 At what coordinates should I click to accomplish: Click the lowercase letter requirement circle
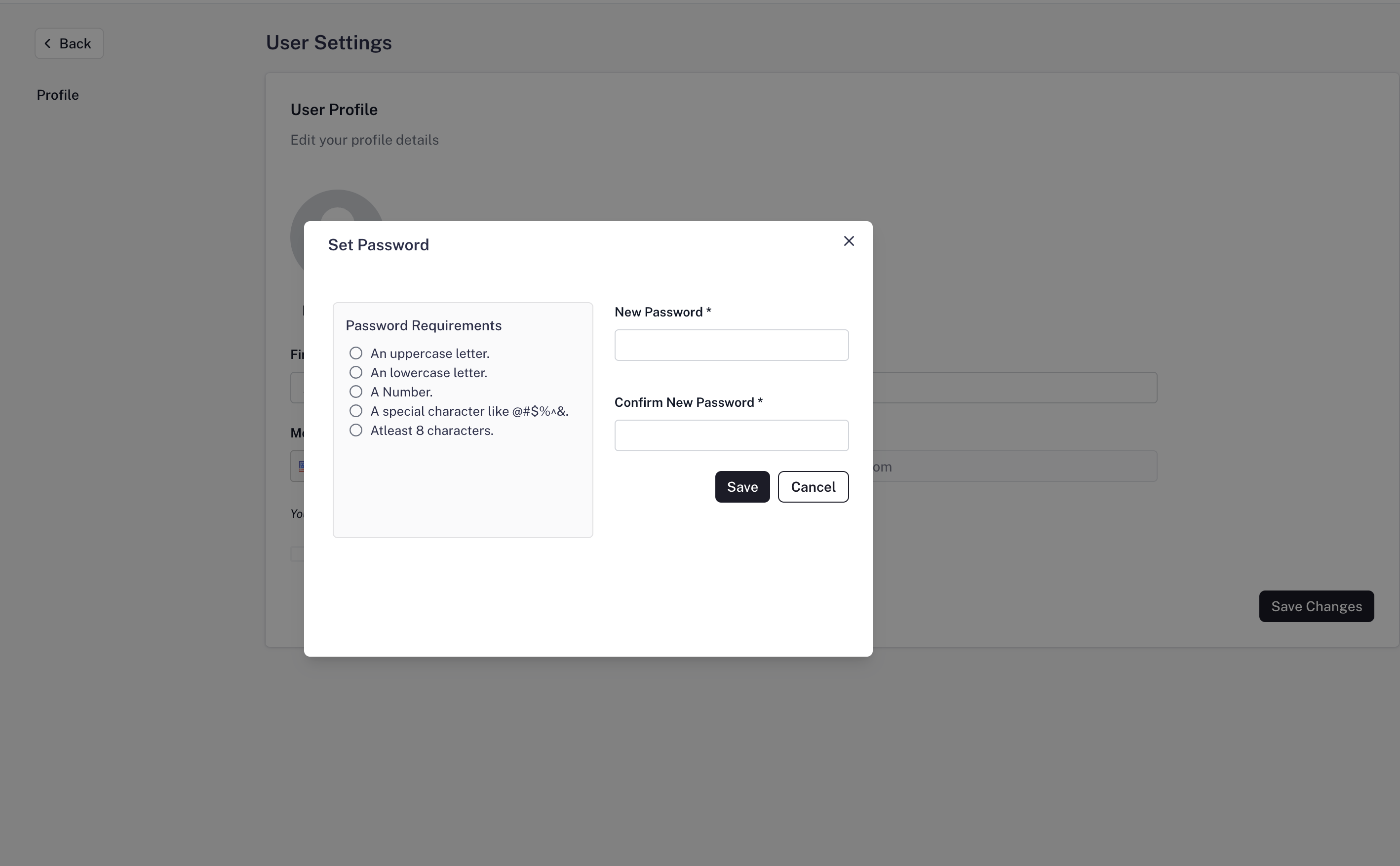355,373
